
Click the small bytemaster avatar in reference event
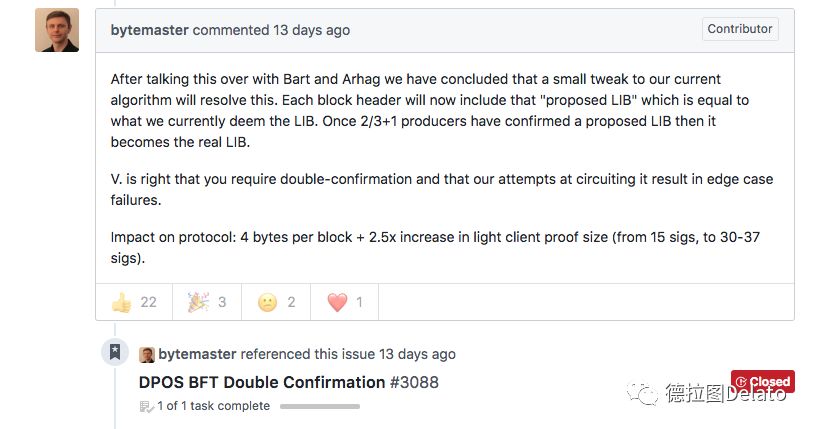pos(147,355)
